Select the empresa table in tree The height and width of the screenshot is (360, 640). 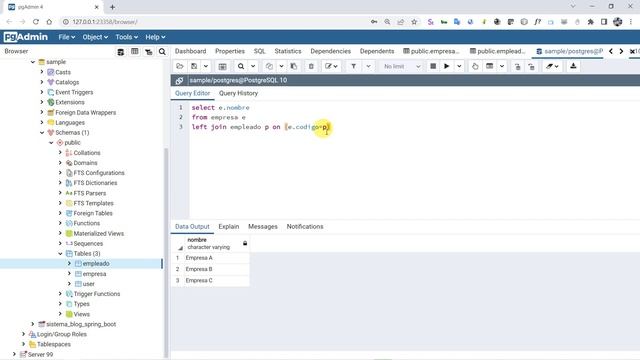[x=94, y=274]
